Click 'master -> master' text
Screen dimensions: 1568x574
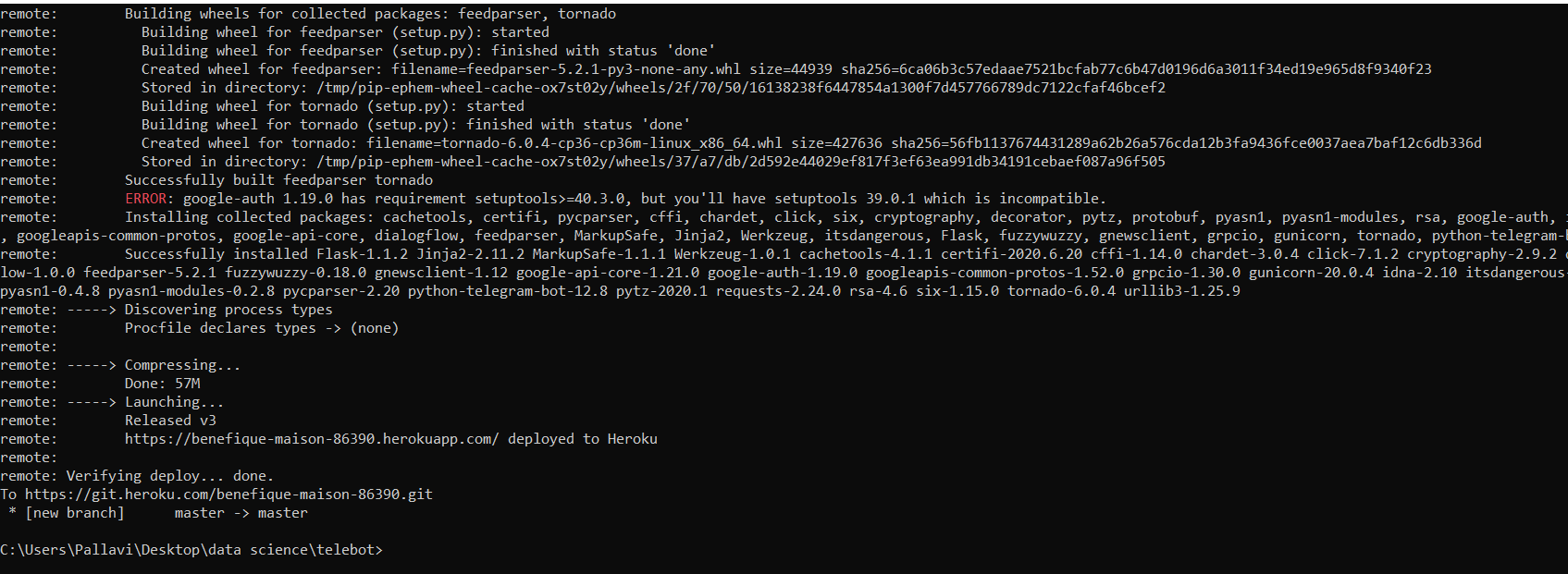click(x=241, y=513)
